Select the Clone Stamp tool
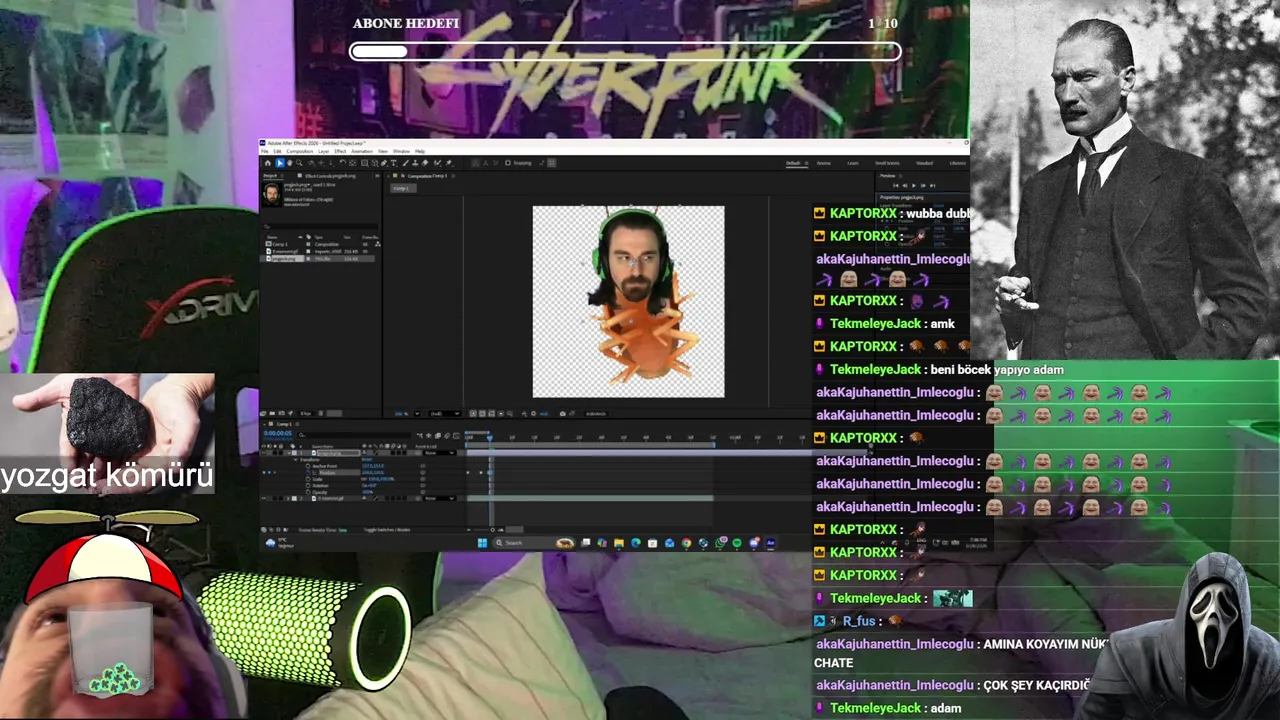Viewport: 1280px width, 720px height. (415, 163)
